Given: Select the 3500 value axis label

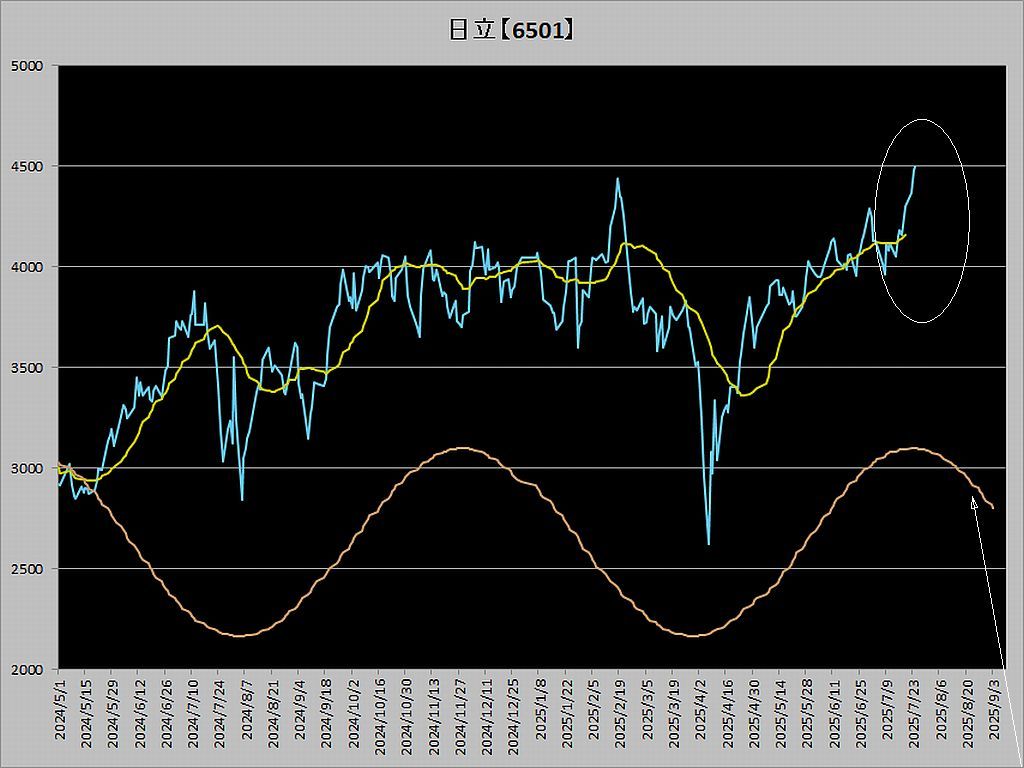Looking at the screenshot, I should click(x=33, y=368).
